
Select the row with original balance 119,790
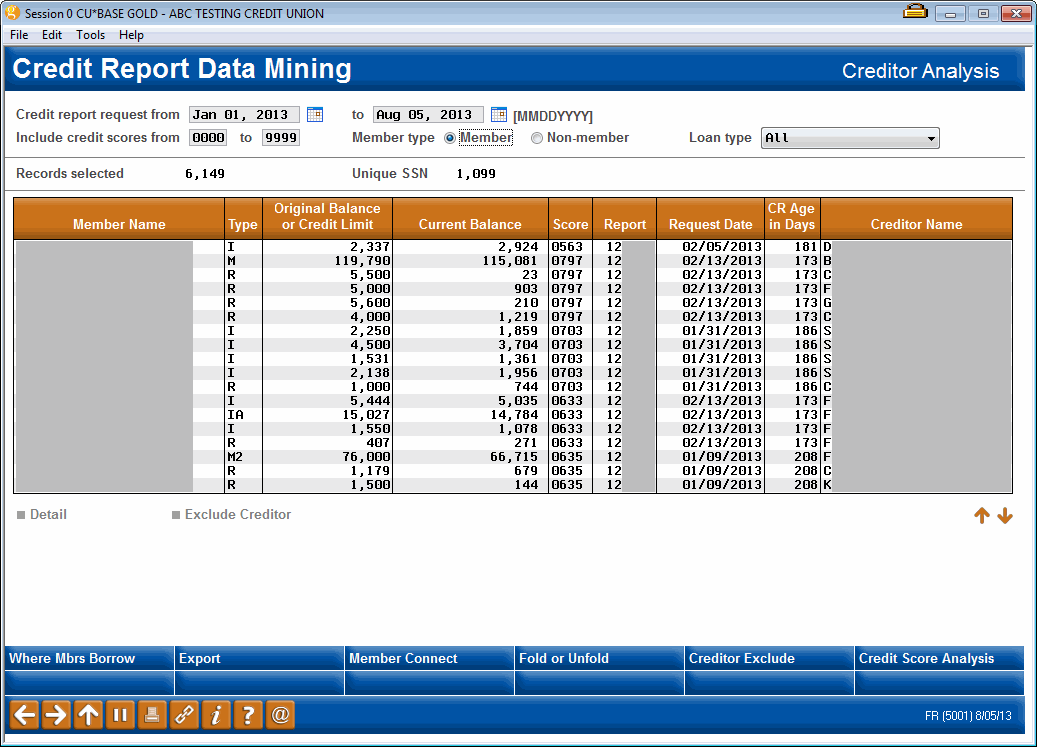point(513,261)
